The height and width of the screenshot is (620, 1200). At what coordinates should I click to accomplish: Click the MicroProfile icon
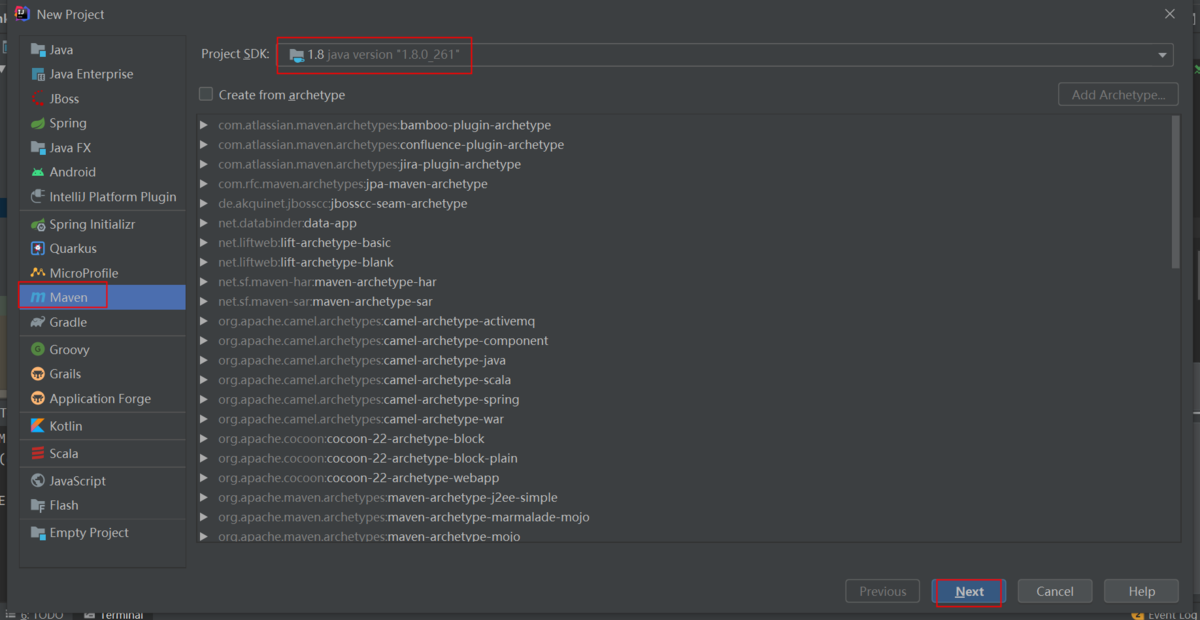click(x=38, y=273)
